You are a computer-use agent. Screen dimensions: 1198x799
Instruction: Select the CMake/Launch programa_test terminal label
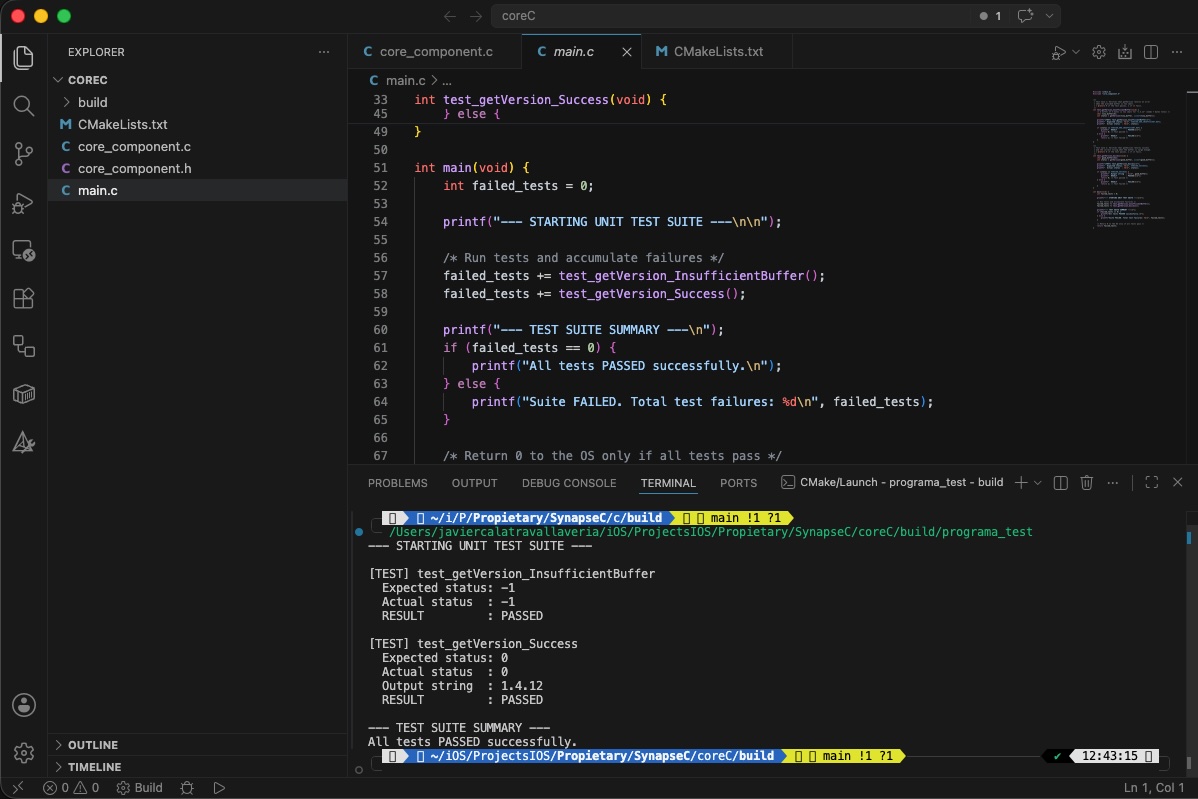[892, 483]
